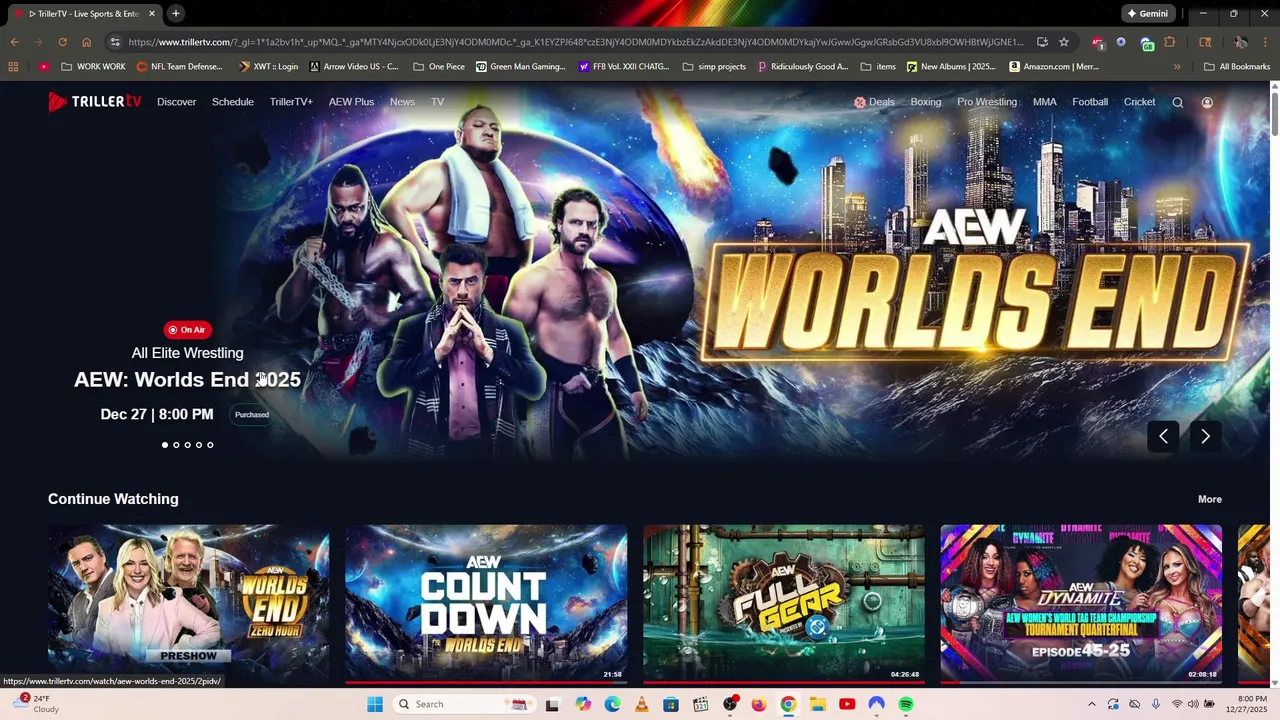Browse the Cricket category

(1139, 102)
